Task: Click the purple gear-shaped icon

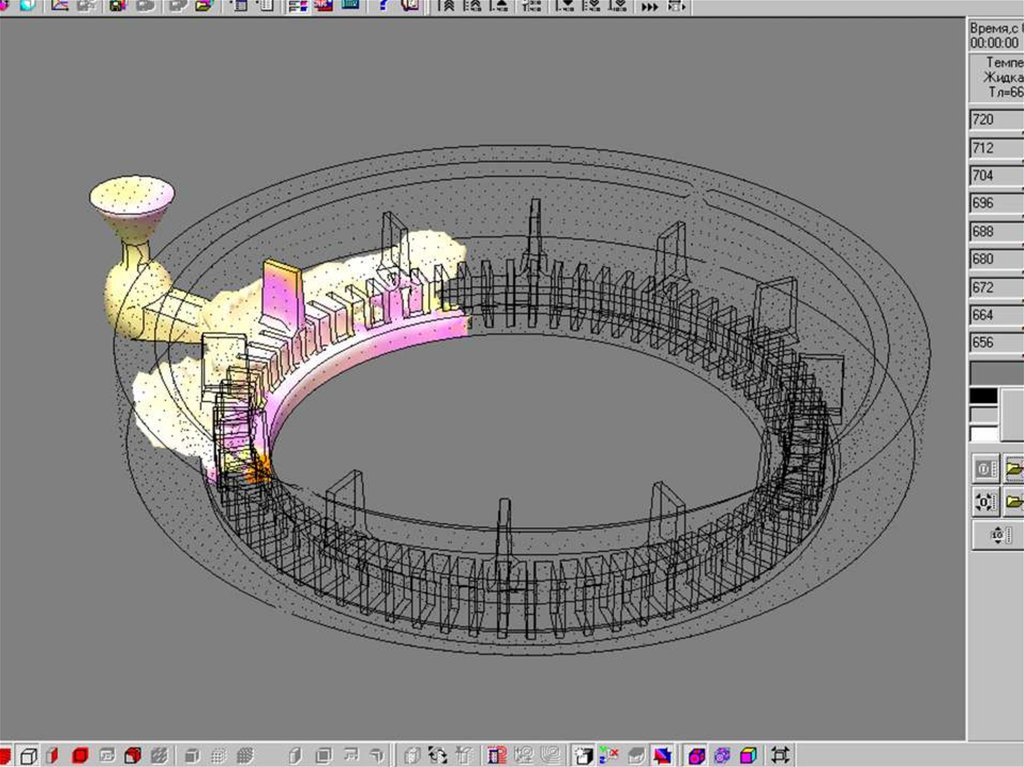Action: (x=722, y=755)
